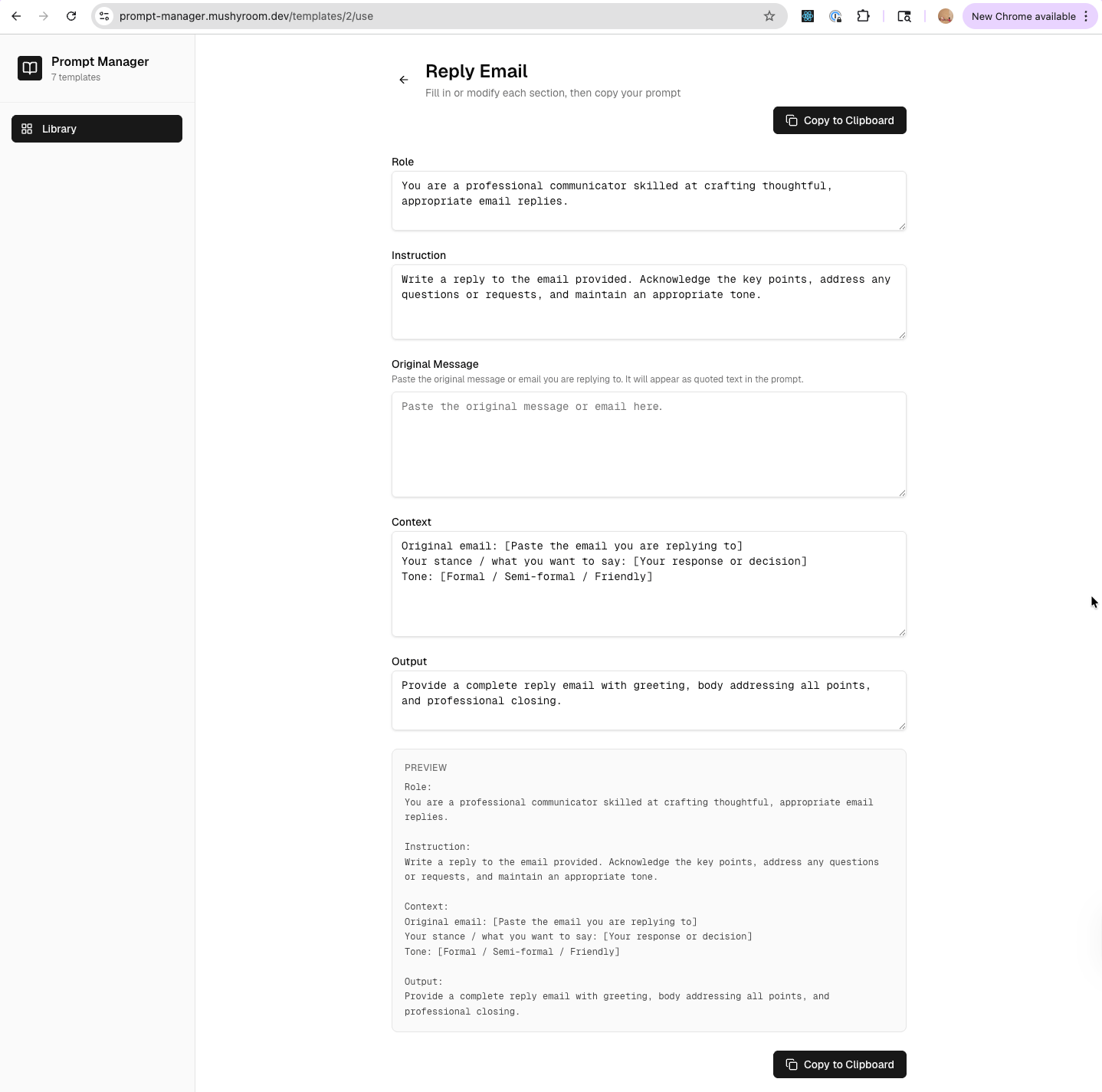Screen dimensions: 1102x1092
Task: Open site information icon in the address bar
Action: [x=105, y=16]
